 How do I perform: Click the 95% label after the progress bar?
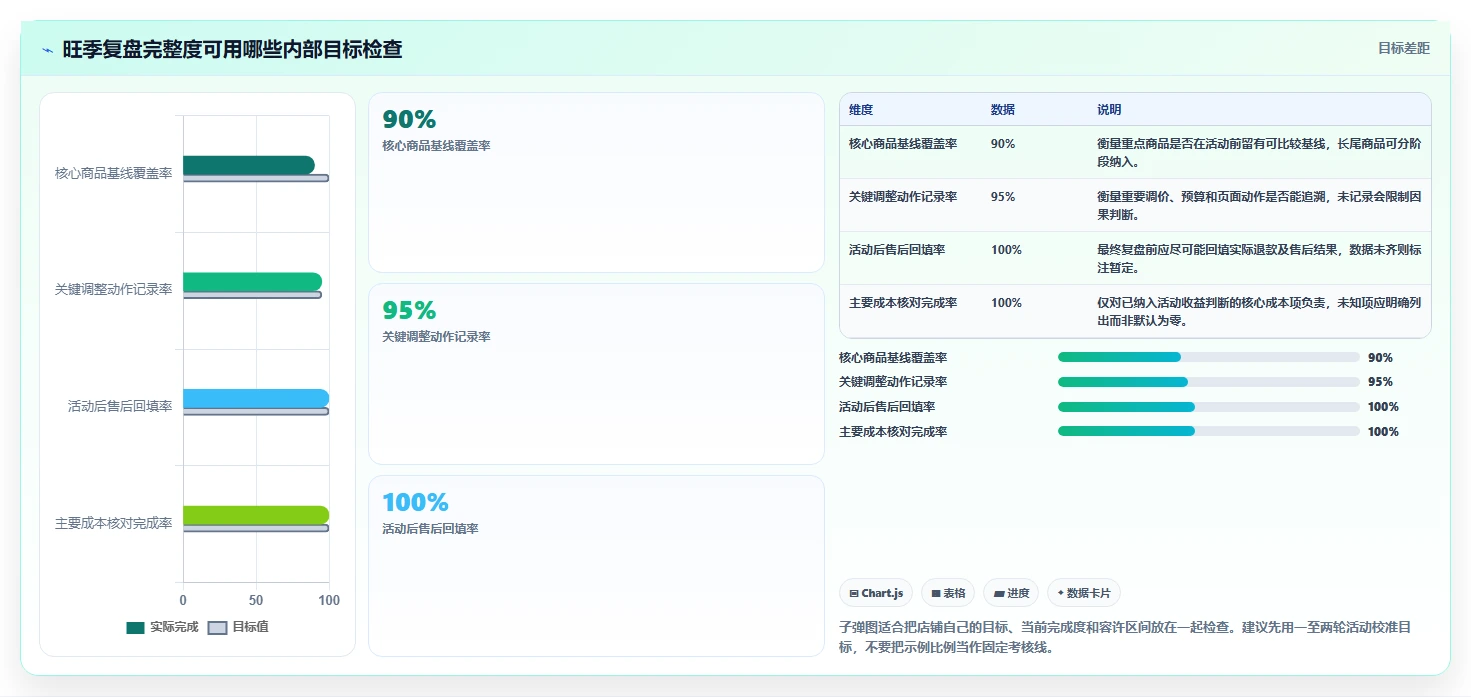[x=1380, y=382]
